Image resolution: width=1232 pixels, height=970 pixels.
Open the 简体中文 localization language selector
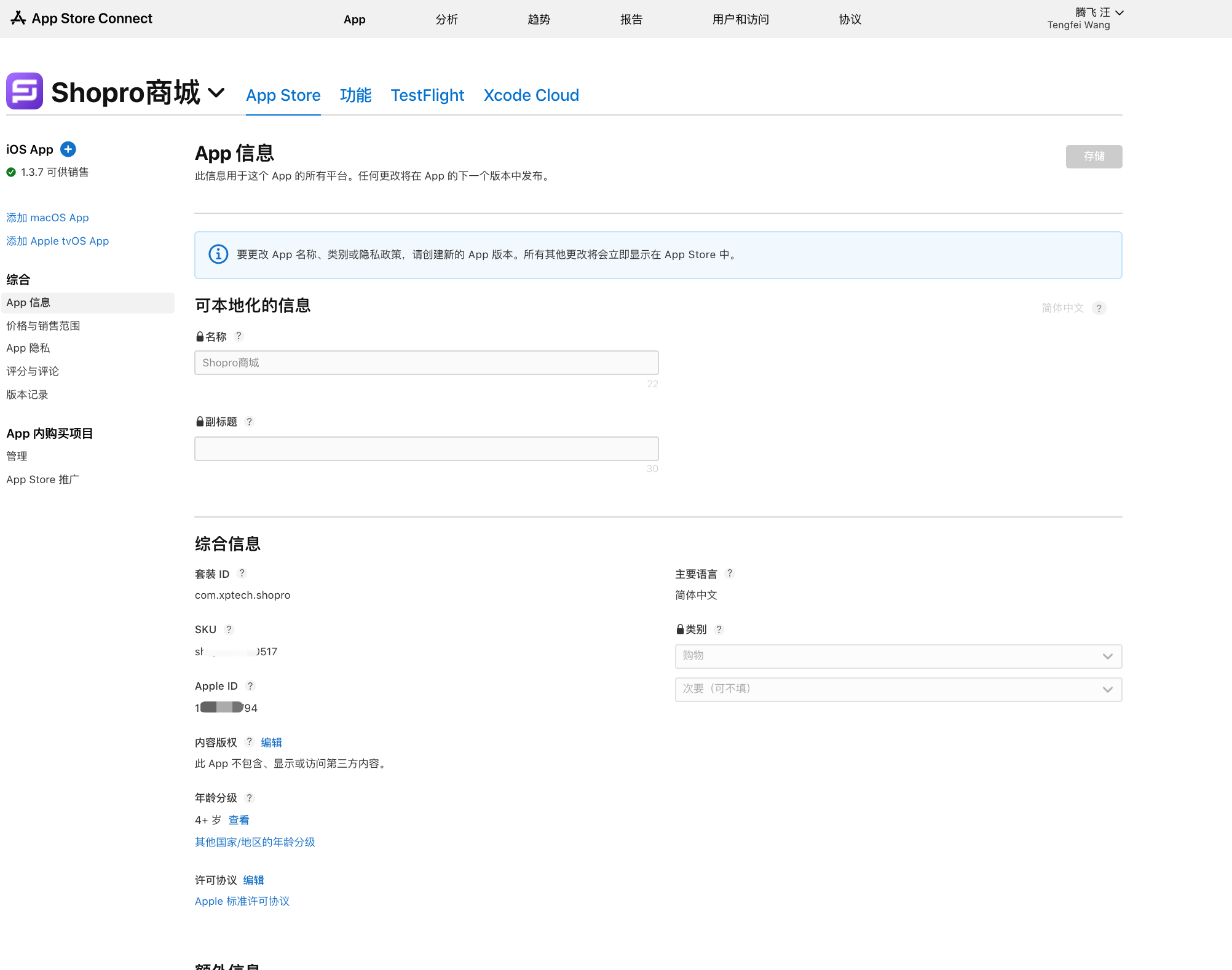coord(1062,308)
